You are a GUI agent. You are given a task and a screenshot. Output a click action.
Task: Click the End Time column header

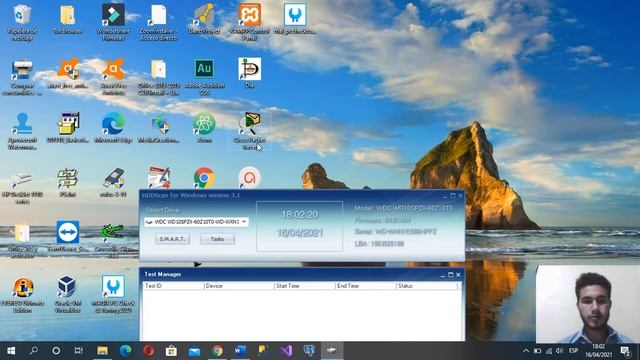[x=366, y=286]
